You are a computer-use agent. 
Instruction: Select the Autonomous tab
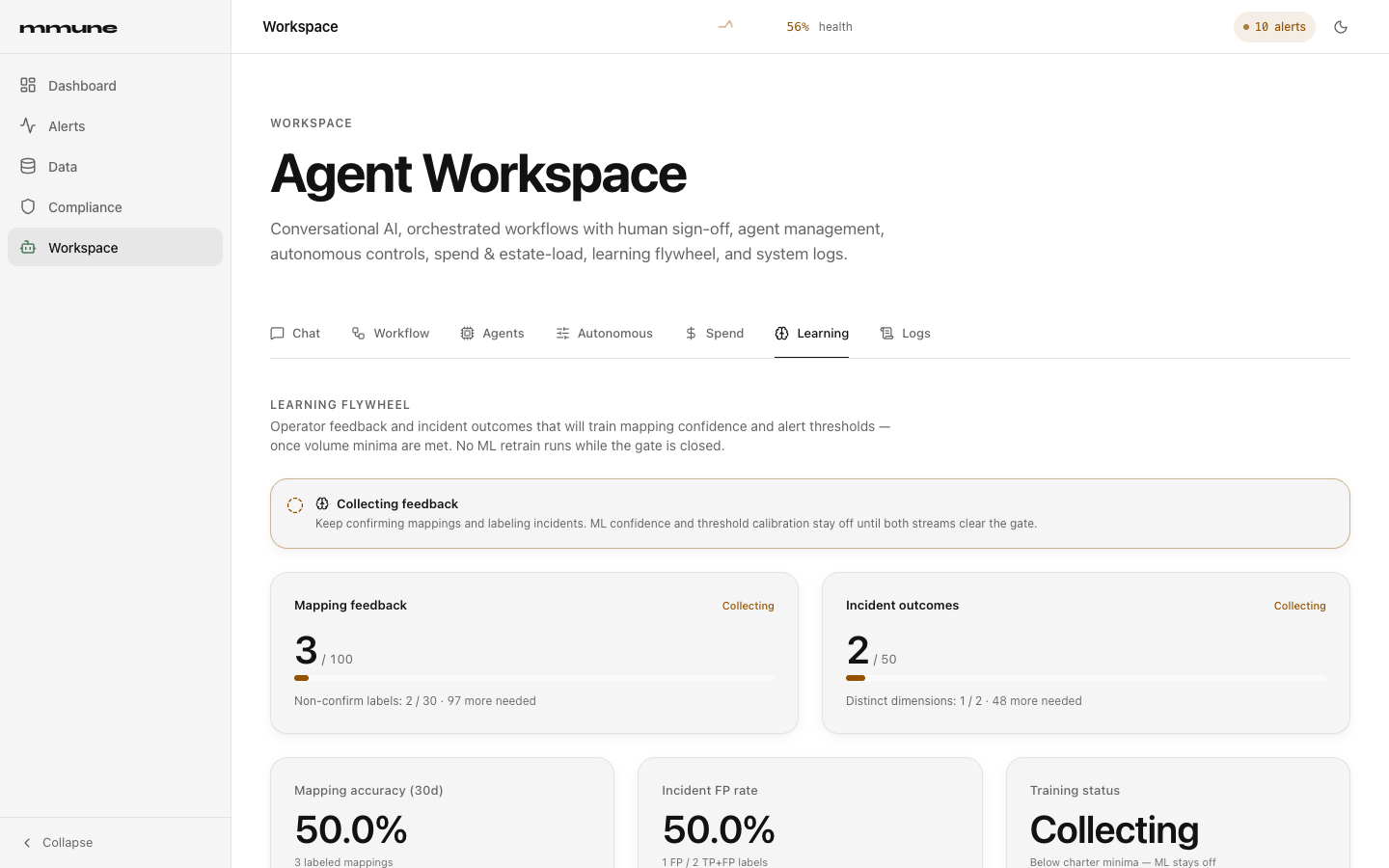[x=604, y=333]
